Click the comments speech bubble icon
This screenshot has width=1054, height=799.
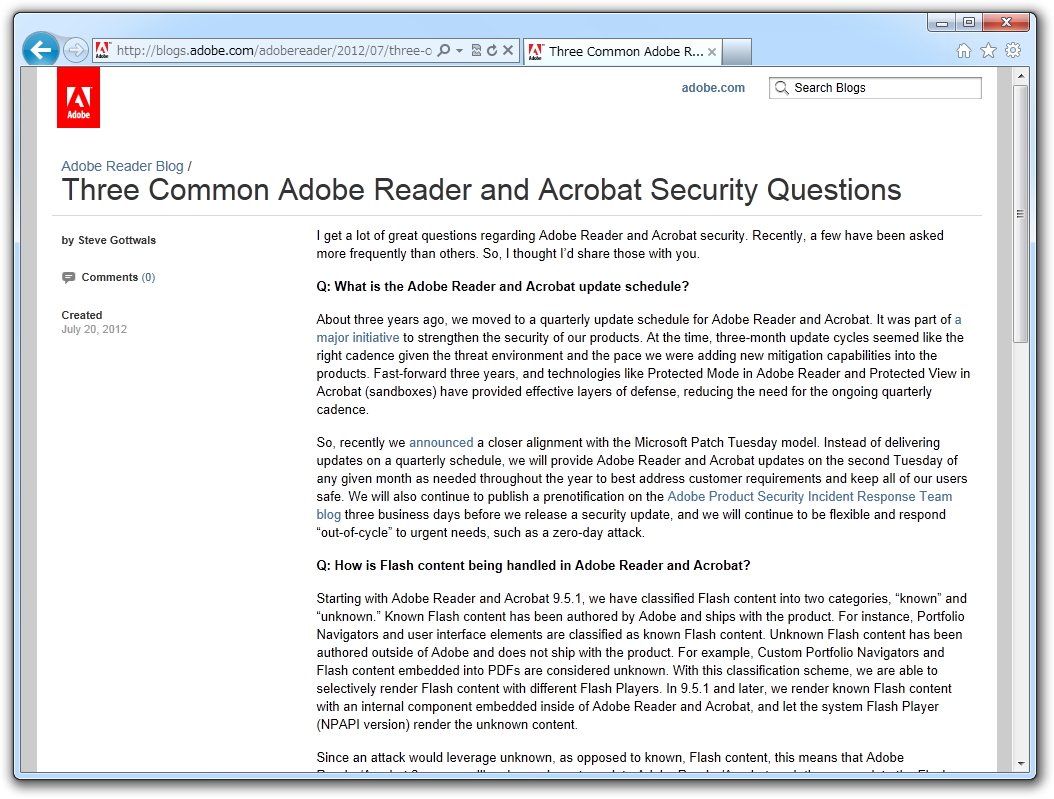coord(69,277)
